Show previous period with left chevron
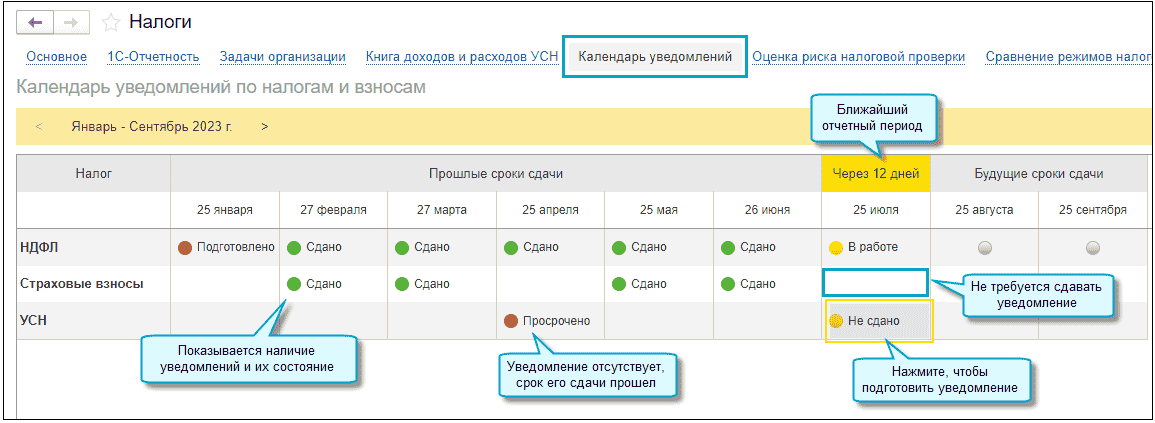The image size is (1155, 423). coord(39,127)
